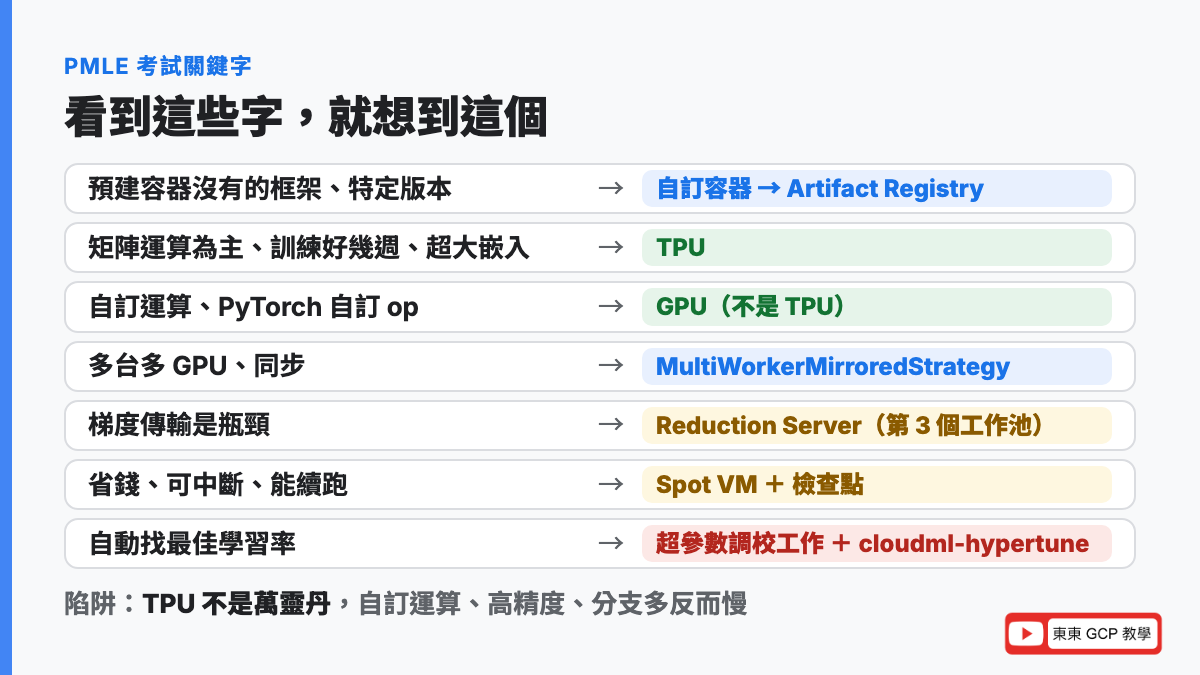Click the text 多台多 GPU、同步
This screenshot has width=1200, height=675.
click(197, 366)
